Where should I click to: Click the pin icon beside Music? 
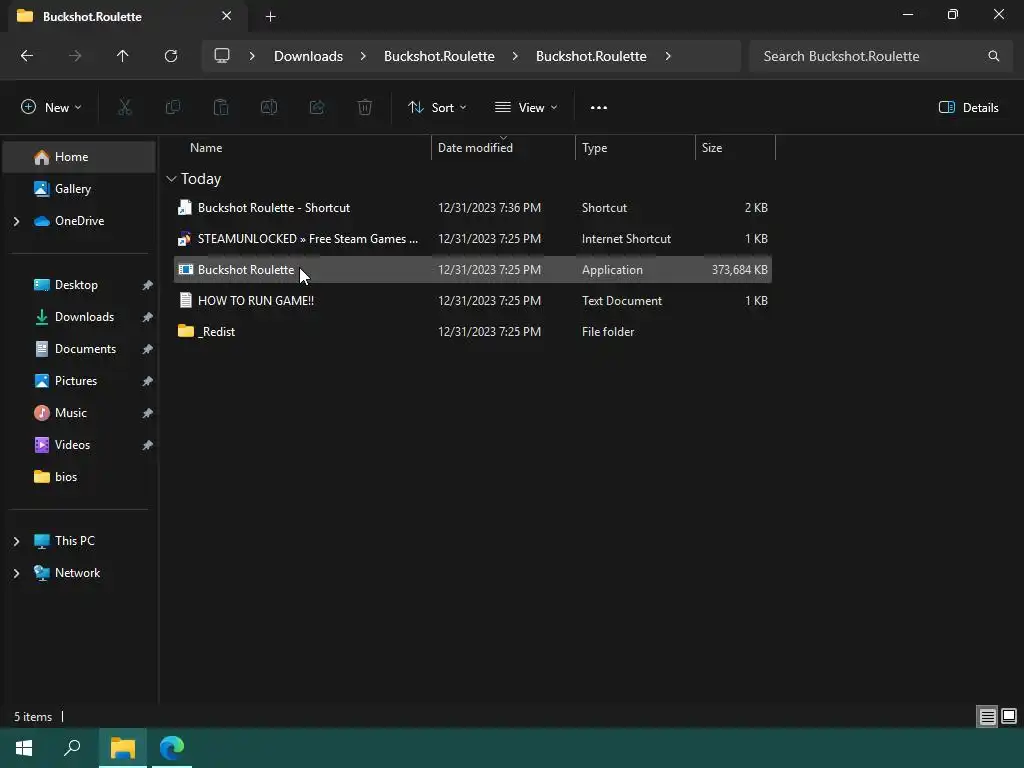tap(148, 413)
